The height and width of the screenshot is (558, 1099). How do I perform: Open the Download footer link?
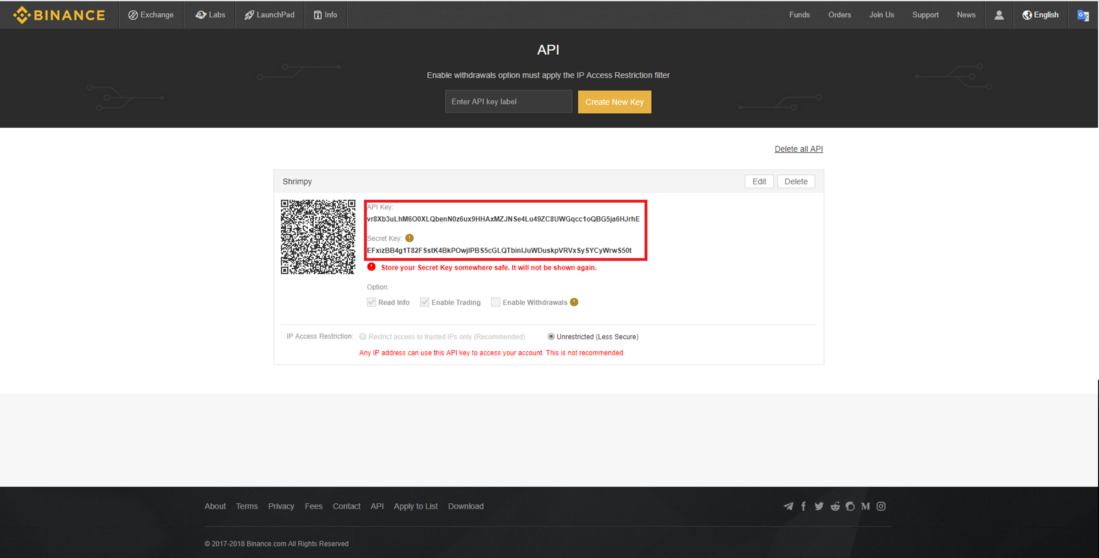click(465, 506)
